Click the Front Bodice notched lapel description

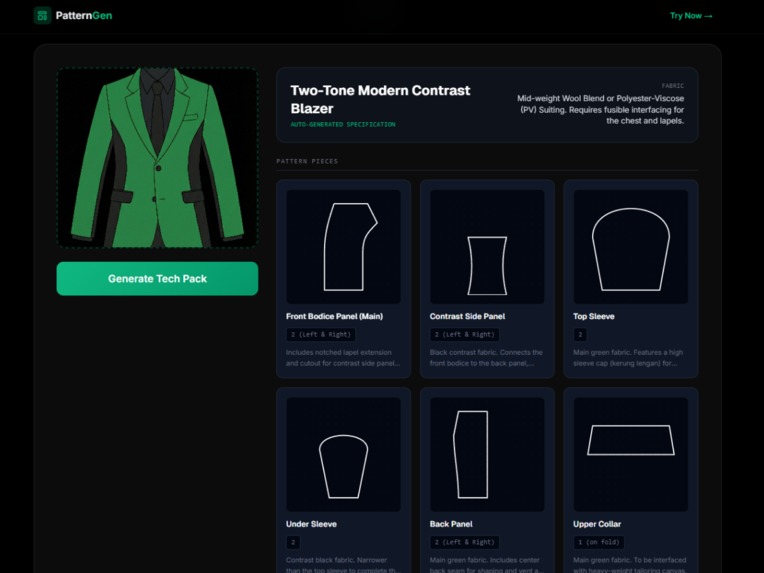(343, 358)
